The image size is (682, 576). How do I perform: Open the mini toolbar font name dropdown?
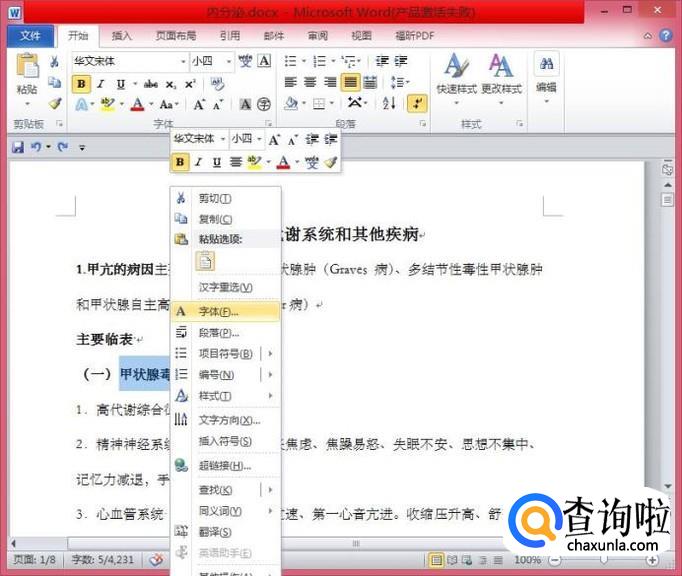click(x=223, y=139)
